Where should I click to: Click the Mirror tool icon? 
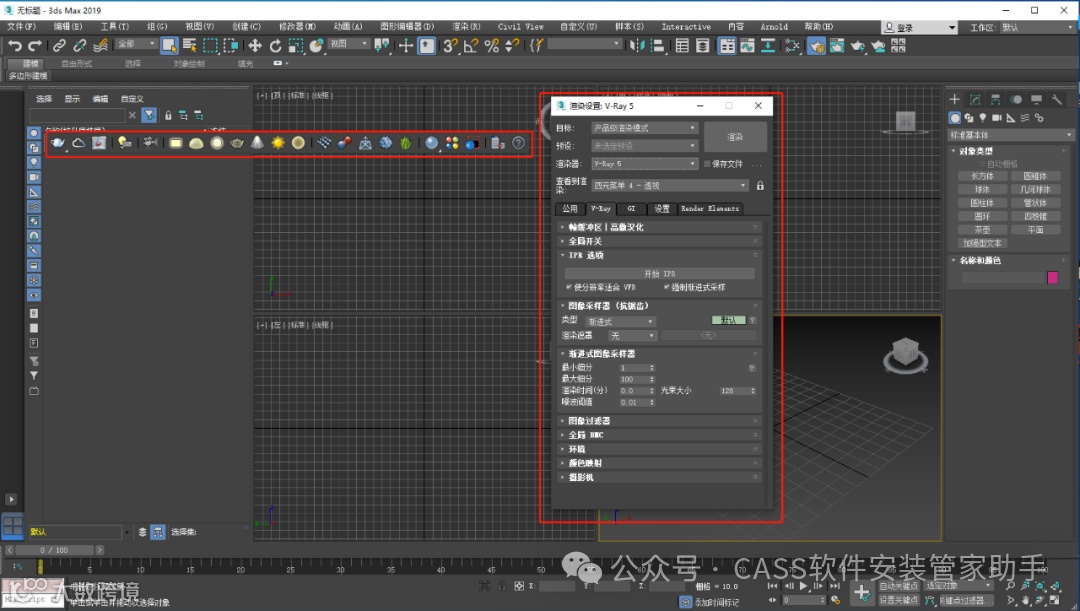pyautogui.click(x=637, y=45)
